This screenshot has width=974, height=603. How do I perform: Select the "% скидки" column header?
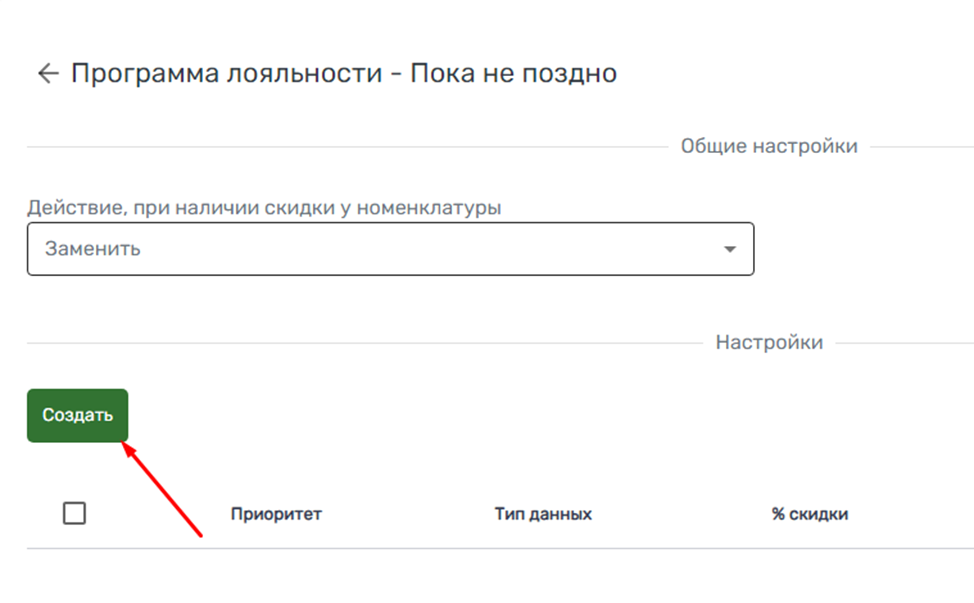coord(809,514)
